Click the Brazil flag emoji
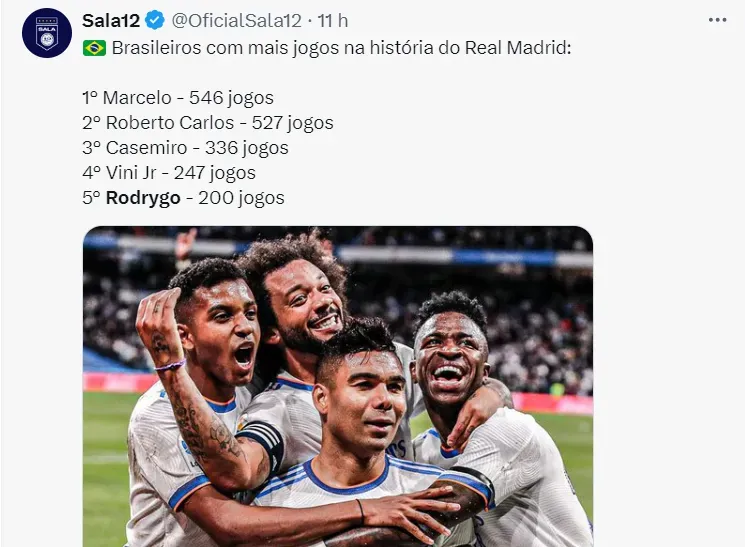Screen dimensions: 745x547 95,48
